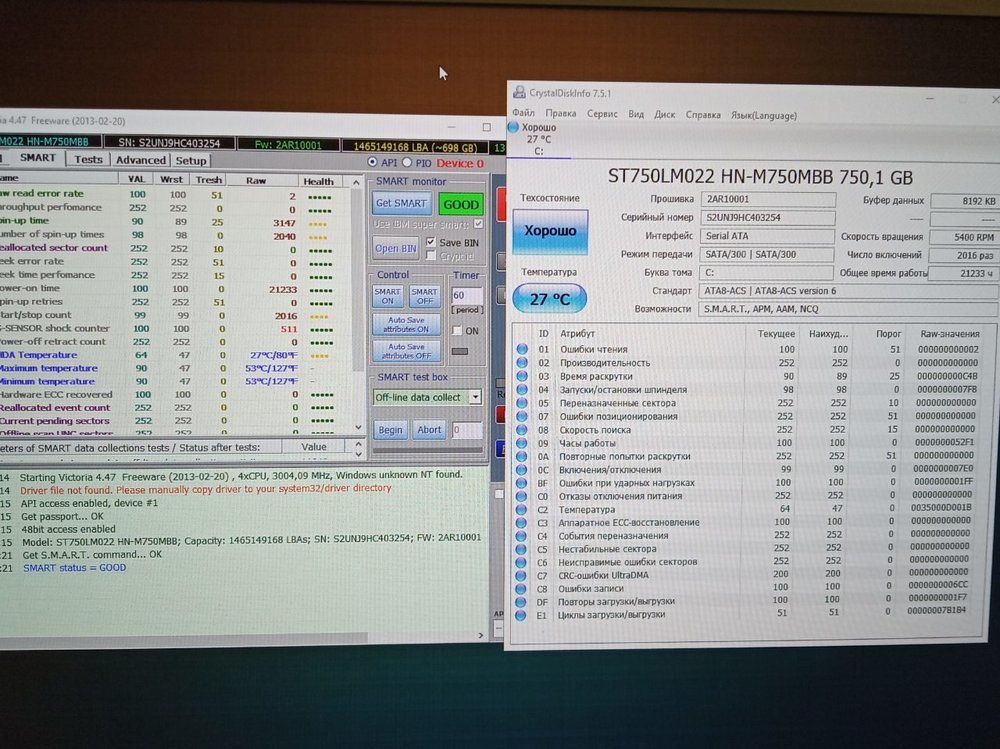Viewport: 1000px width, 749px height.
Task: Click the dot icon next to "Циклы загрузки/выгрузки"
Action: (x=522, y=615)
